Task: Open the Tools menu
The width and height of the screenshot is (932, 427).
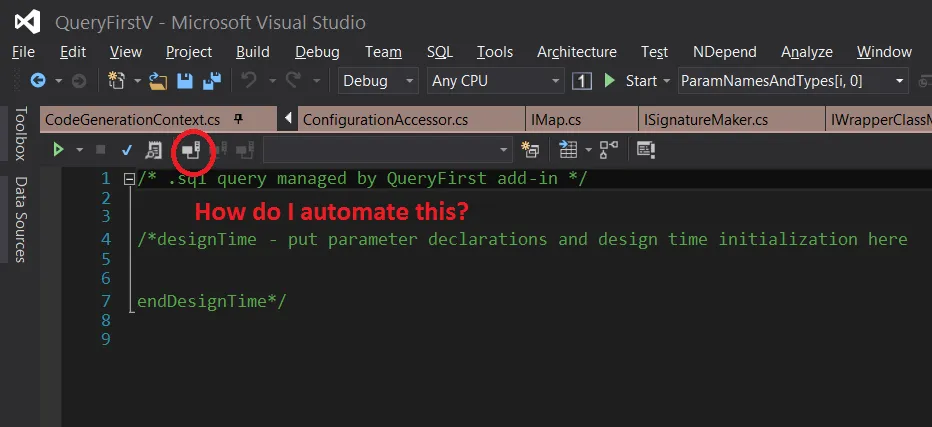Action: [495, 52]
